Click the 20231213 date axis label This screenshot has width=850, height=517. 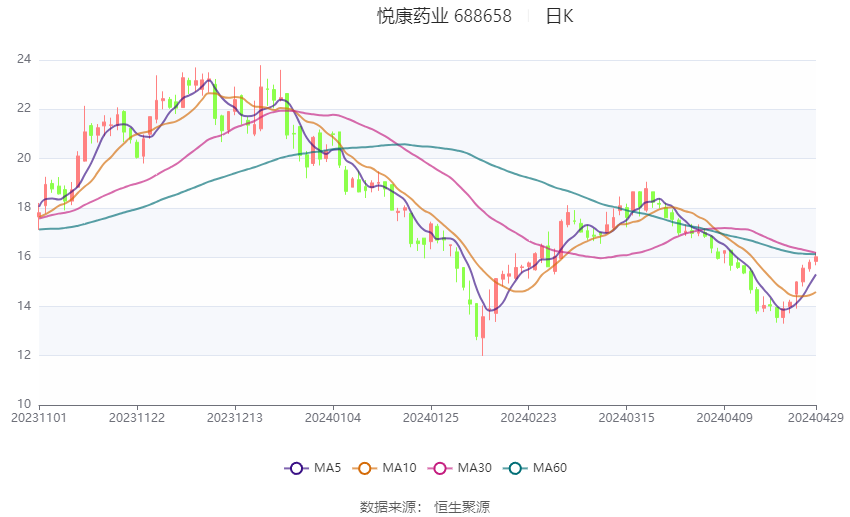[x=235, y=416]
